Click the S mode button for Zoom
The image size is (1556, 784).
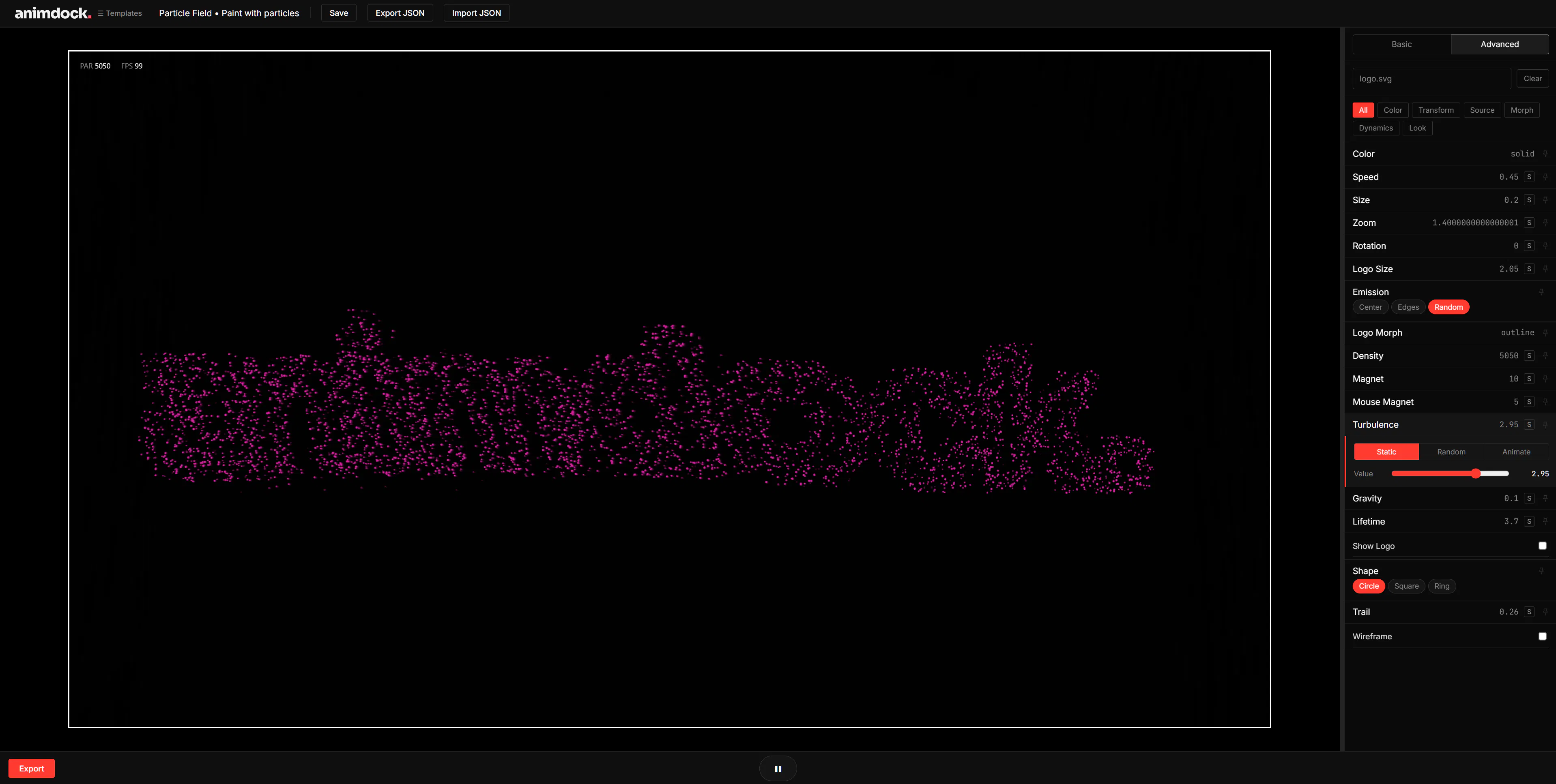[x=1529, y=223]
